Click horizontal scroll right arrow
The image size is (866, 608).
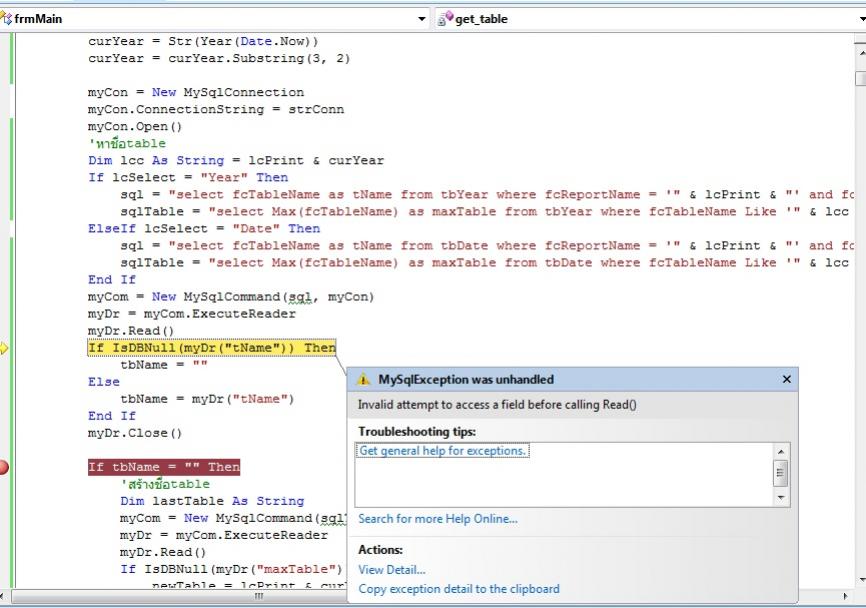(846, 596)
